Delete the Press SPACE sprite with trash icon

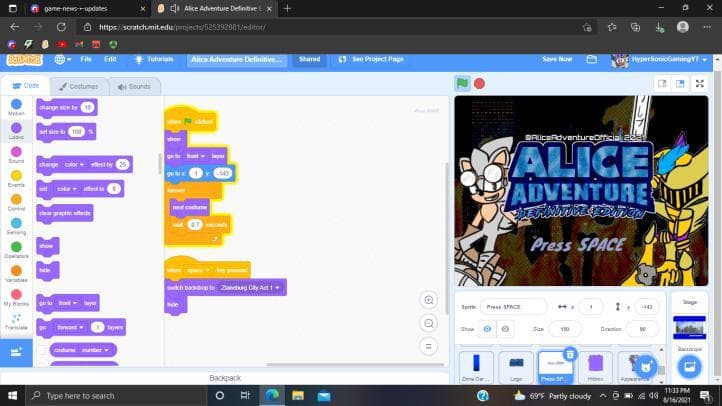pos(570,354)
